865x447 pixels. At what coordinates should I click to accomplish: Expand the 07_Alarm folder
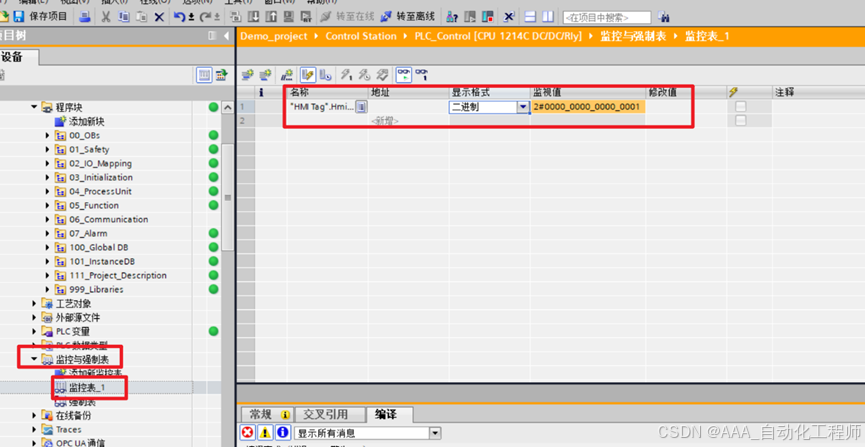(47, 233)
